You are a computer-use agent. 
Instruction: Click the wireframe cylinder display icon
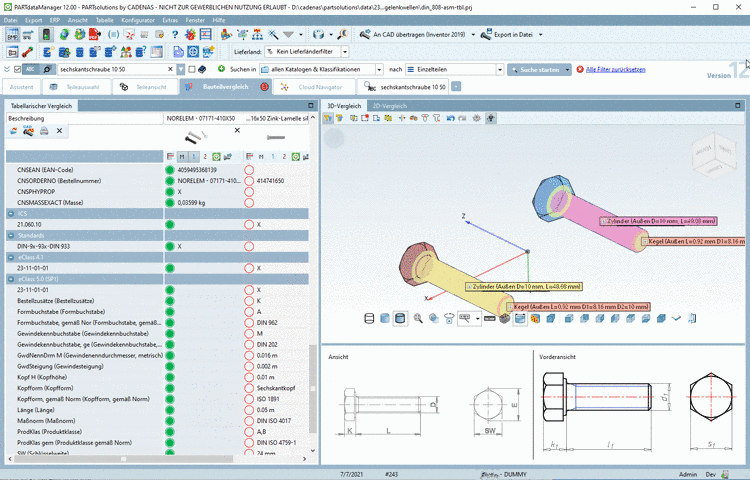click(369, 318)
